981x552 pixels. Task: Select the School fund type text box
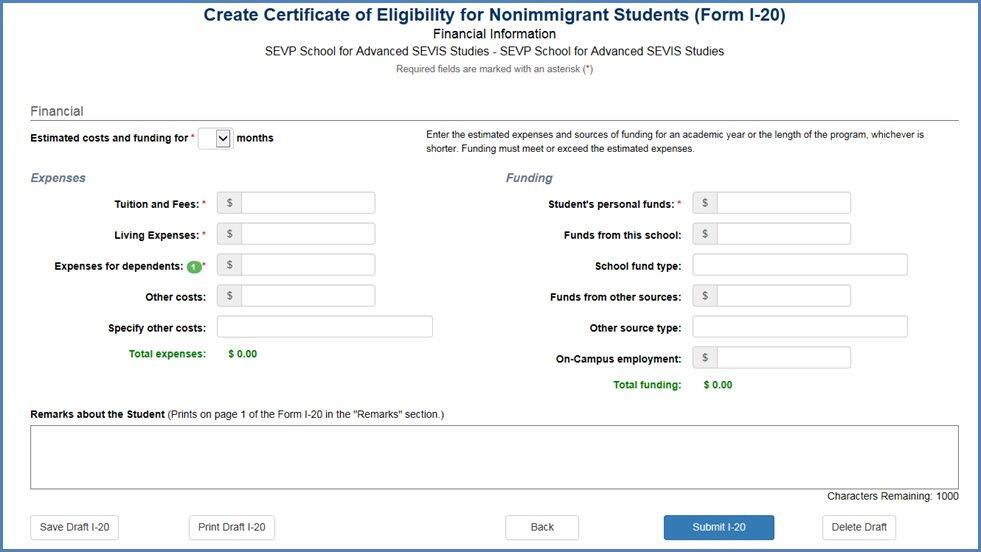click(800, 265)
